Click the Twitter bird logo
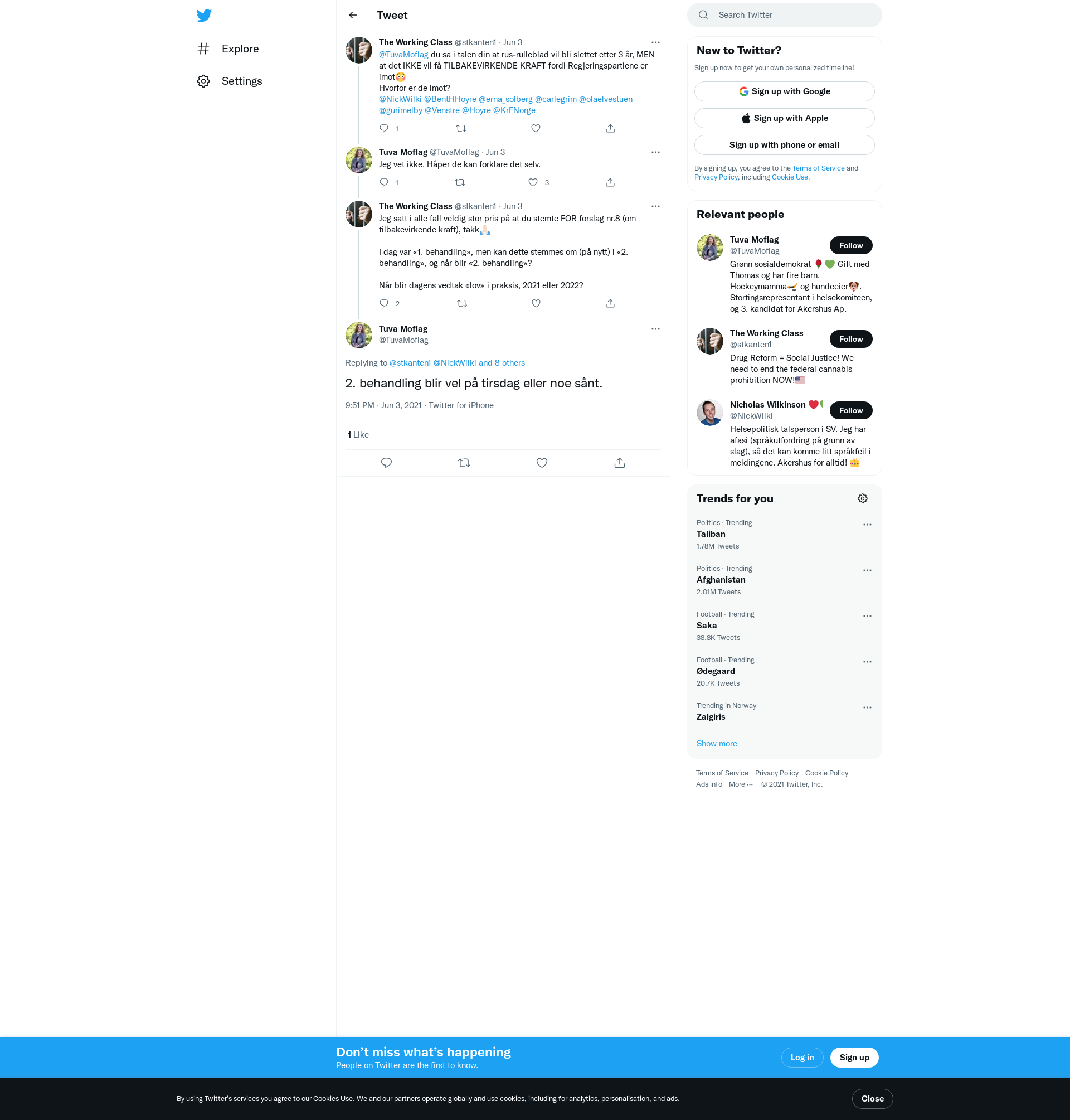1070x1120 pixels. click(x=203, y=16)
